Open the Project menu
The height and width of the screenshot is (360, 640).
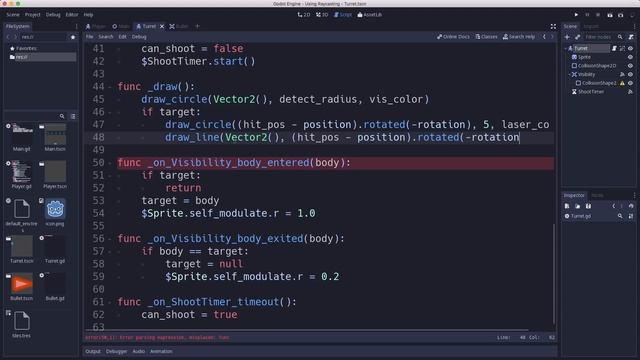[32, 15]
